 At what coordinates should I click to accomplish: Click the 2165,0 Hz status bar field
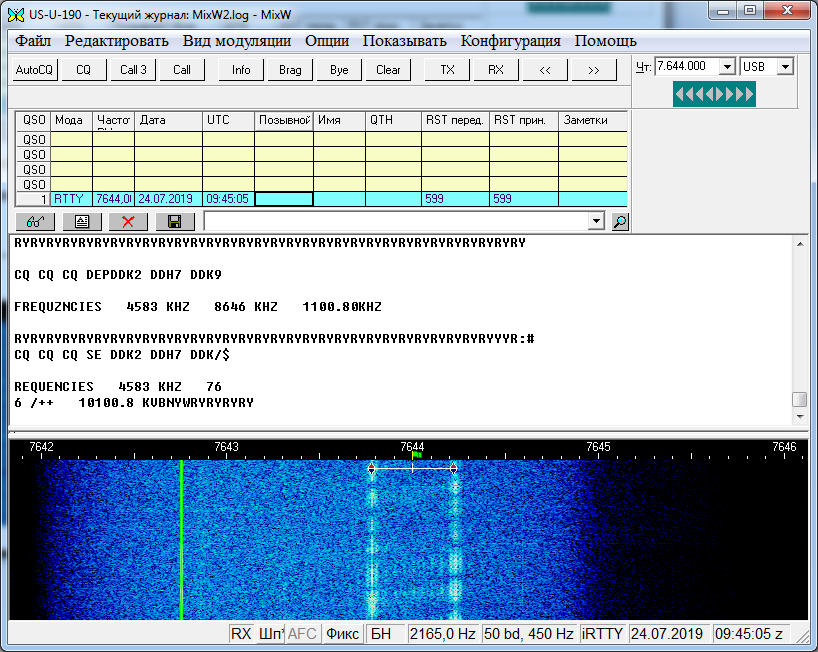(442, 634)
